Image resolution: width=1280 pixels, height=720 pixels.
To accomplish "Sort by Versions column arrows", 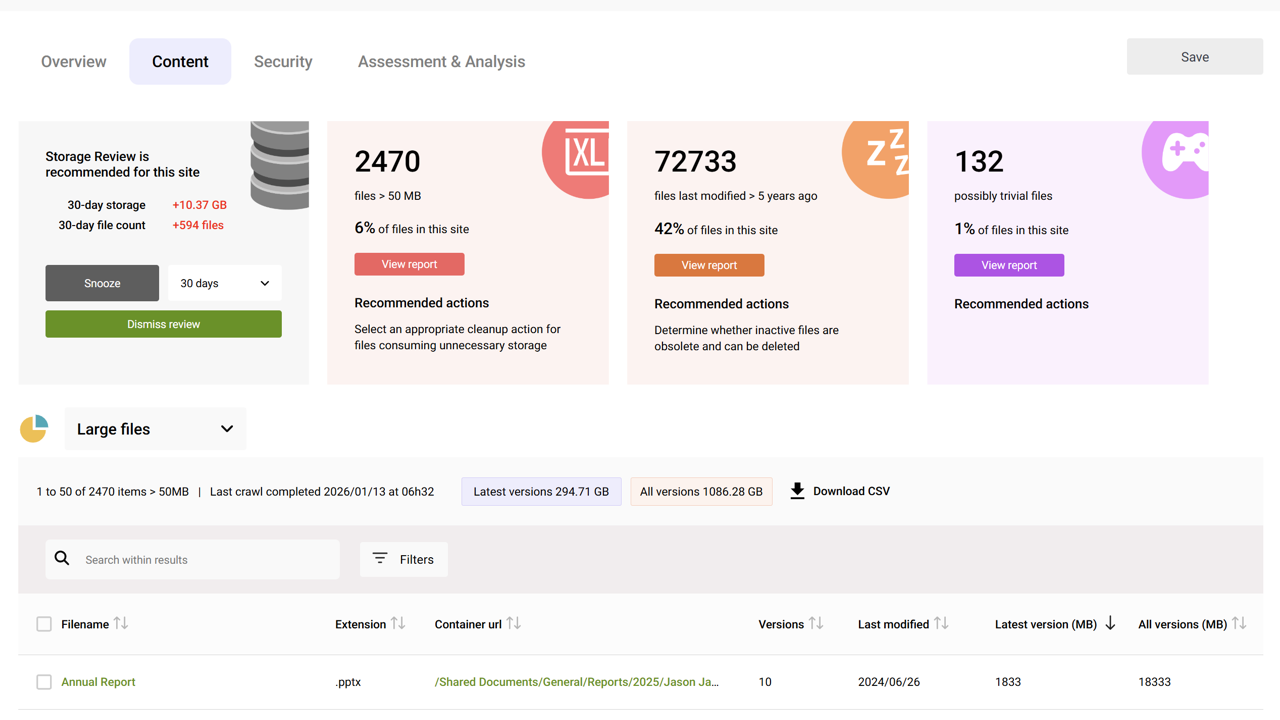I will [x=816, y=624].
